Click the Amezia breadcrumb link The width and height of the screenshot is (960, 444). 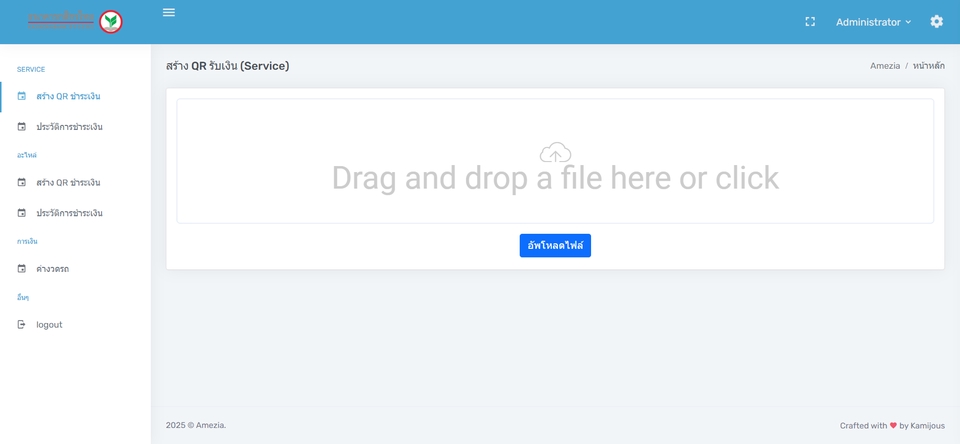884,66
